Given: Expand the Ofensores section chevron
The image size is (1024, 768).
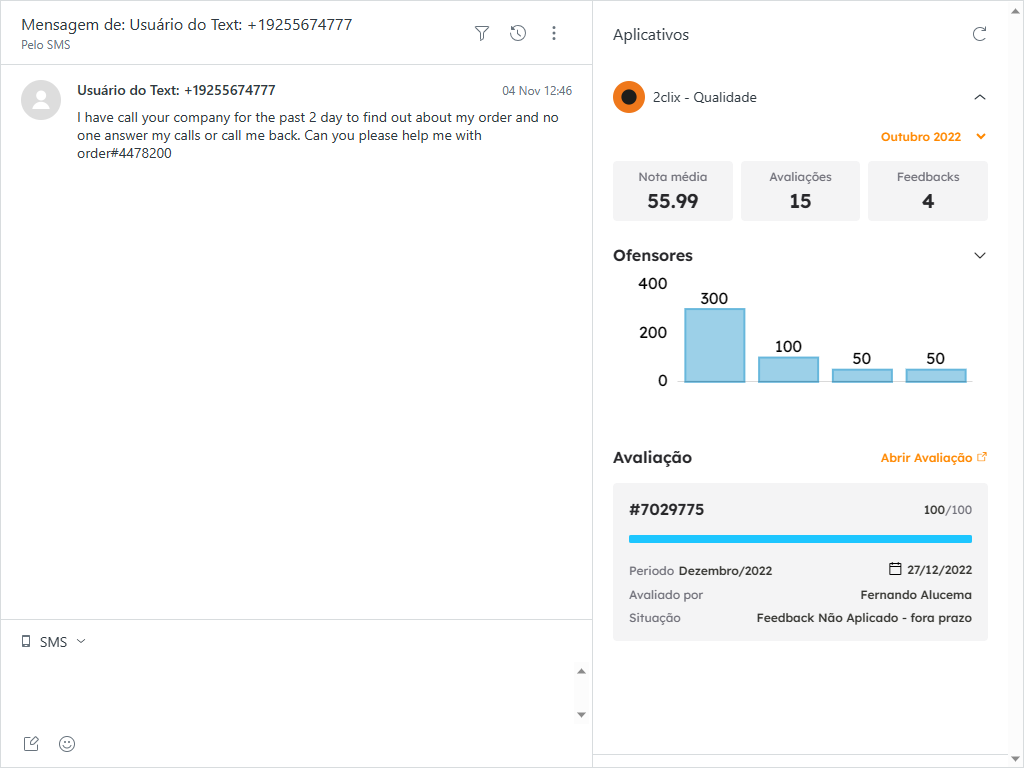Looking at the screenshot, I should 980,255.
